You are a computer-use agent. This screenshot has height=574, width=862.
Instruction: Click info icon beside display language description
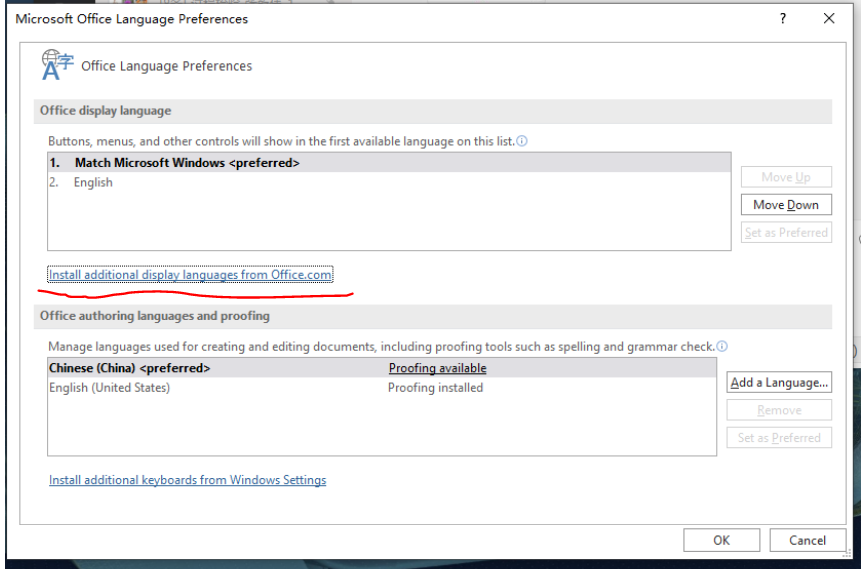[522, 142]
